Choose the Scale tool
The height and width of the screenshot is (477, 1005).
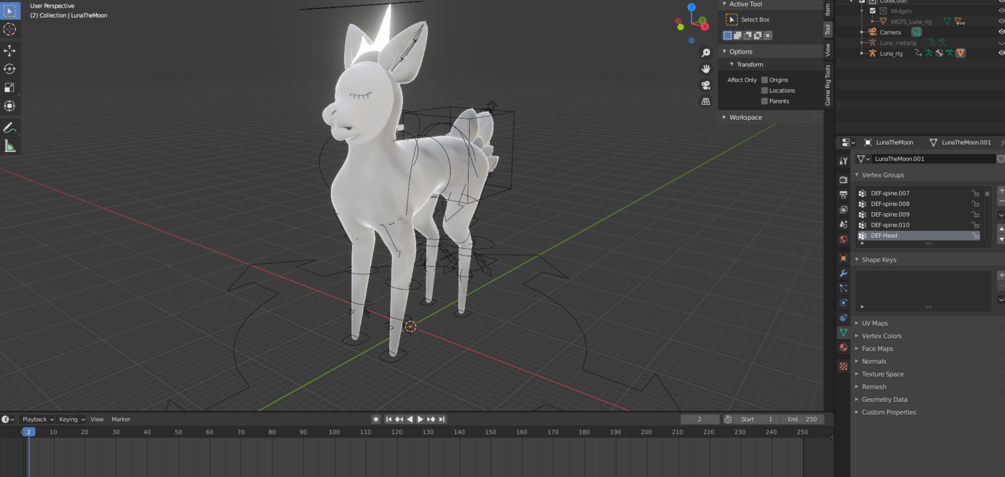point(10,87)
